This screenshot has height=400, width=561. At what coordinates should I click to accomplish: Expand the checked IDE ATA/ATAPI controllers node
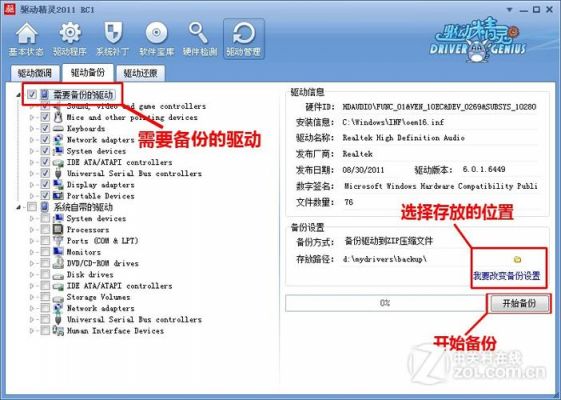point(31,162)
